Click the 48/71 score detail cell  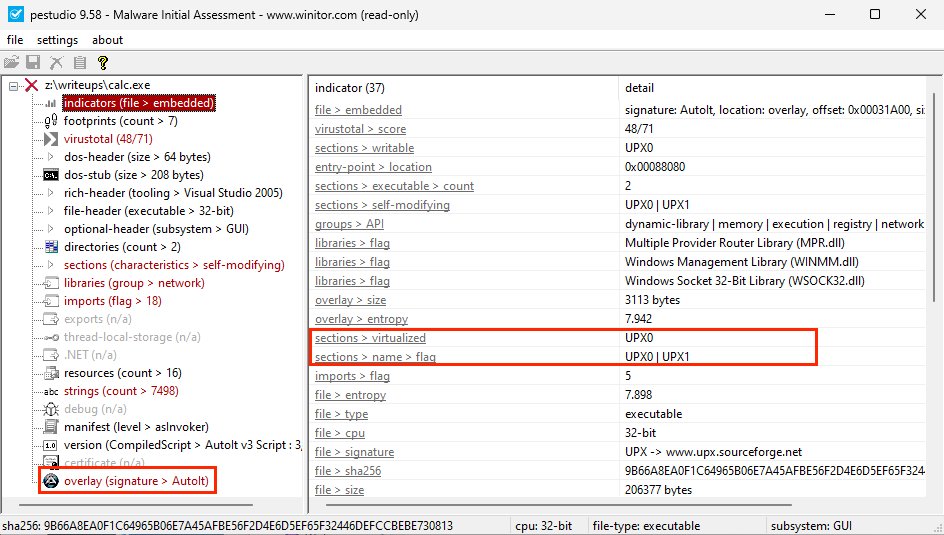click(x=639, y=129)
